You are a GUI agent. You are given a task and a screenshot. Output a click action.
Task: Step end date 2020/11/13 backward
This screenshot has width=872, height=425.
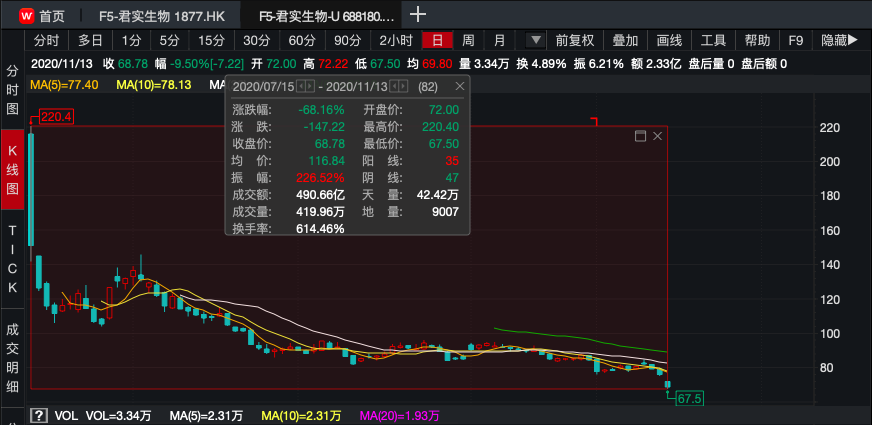(396, 87)
